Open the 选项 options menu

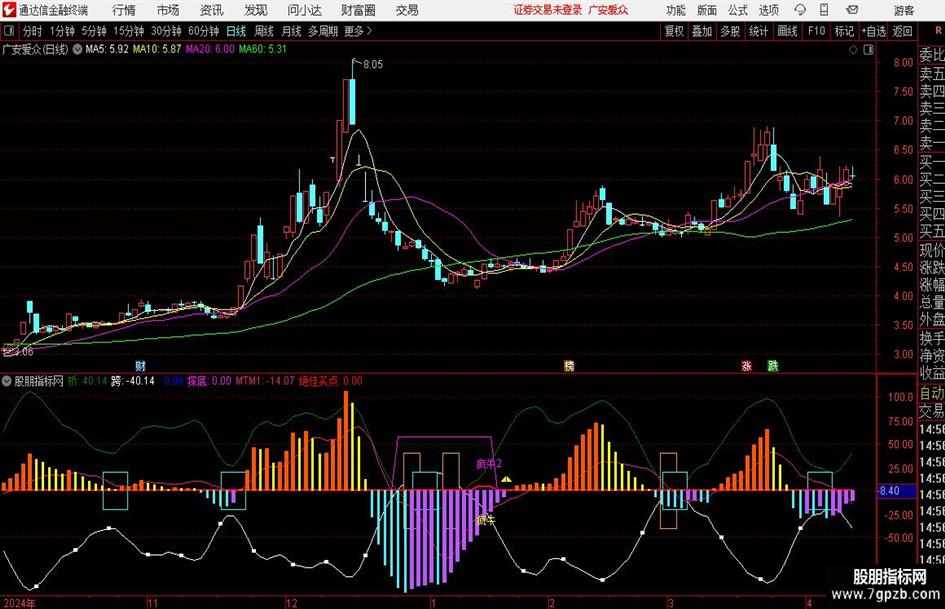point(768,10)
